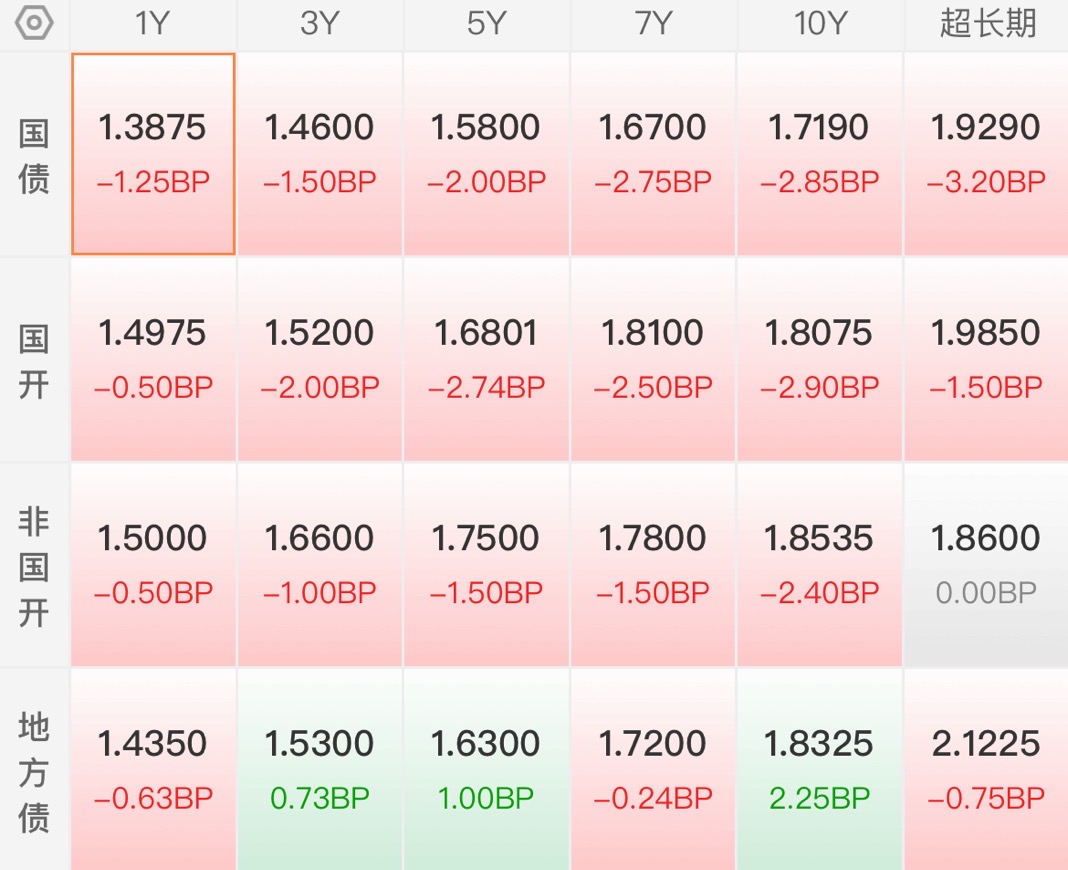Open 地方债 超长期 cell 2.1225
1068x870 pixels.
987,770
